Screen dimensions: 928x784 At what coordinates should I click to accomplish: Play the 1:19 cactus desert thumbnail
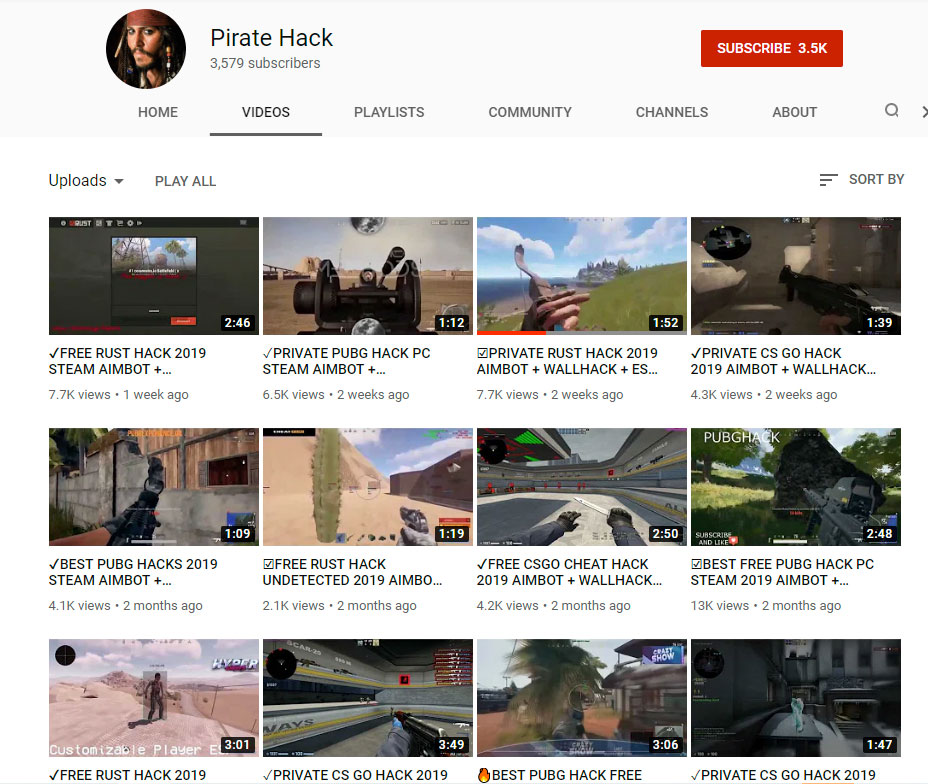(x=368, y=487)
